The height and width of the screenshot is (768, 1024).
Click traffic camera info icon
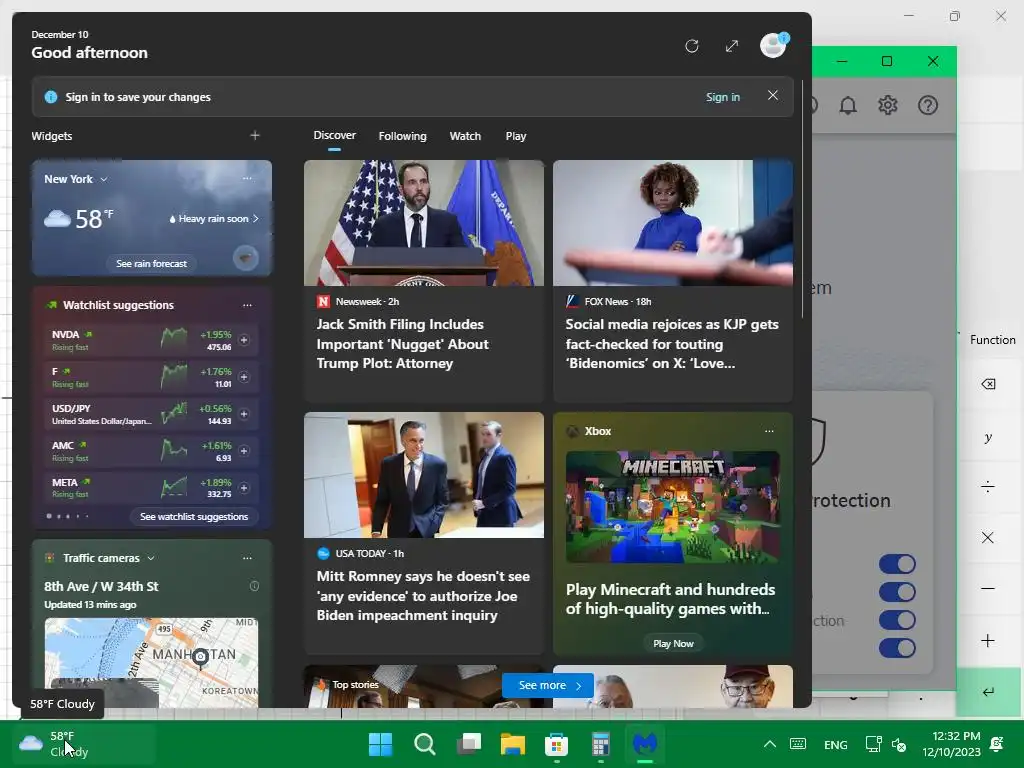(254, 586)
